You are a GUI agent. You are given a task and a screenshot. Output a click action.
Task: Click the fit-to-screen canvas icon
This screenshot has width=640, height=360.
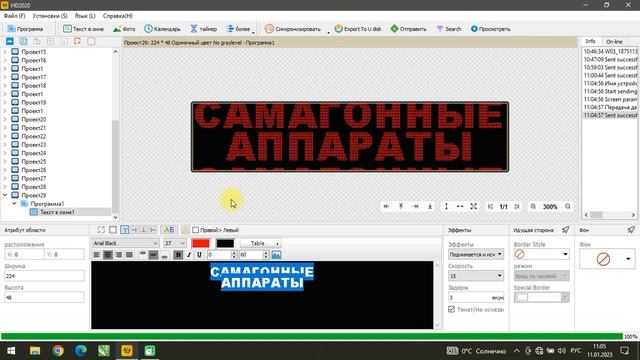473,207
